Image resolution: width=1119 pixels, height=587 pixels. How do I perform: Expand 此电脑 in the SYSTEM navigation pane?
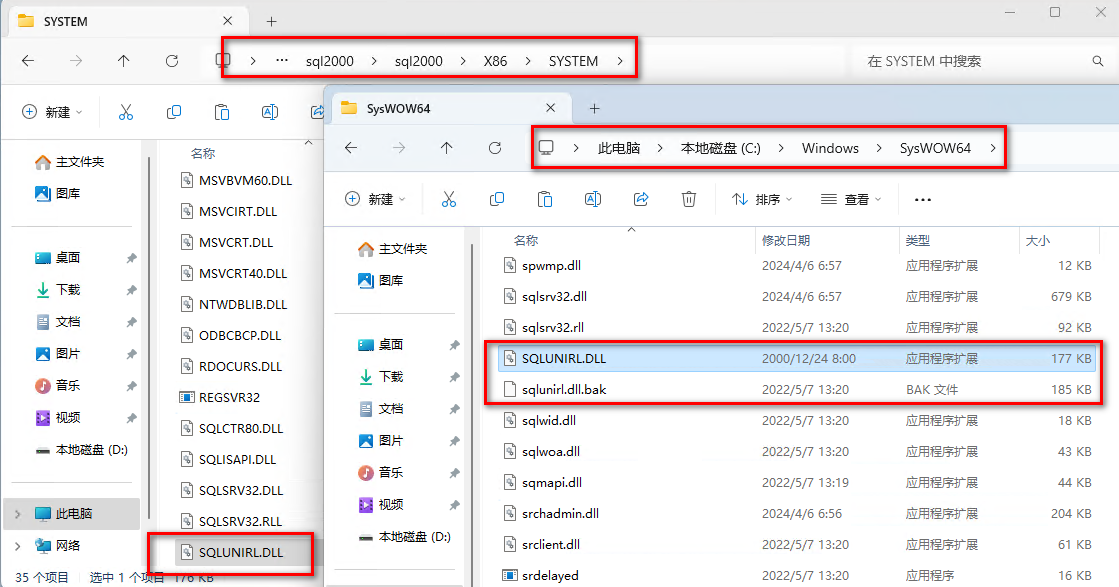tap(17, 513)
